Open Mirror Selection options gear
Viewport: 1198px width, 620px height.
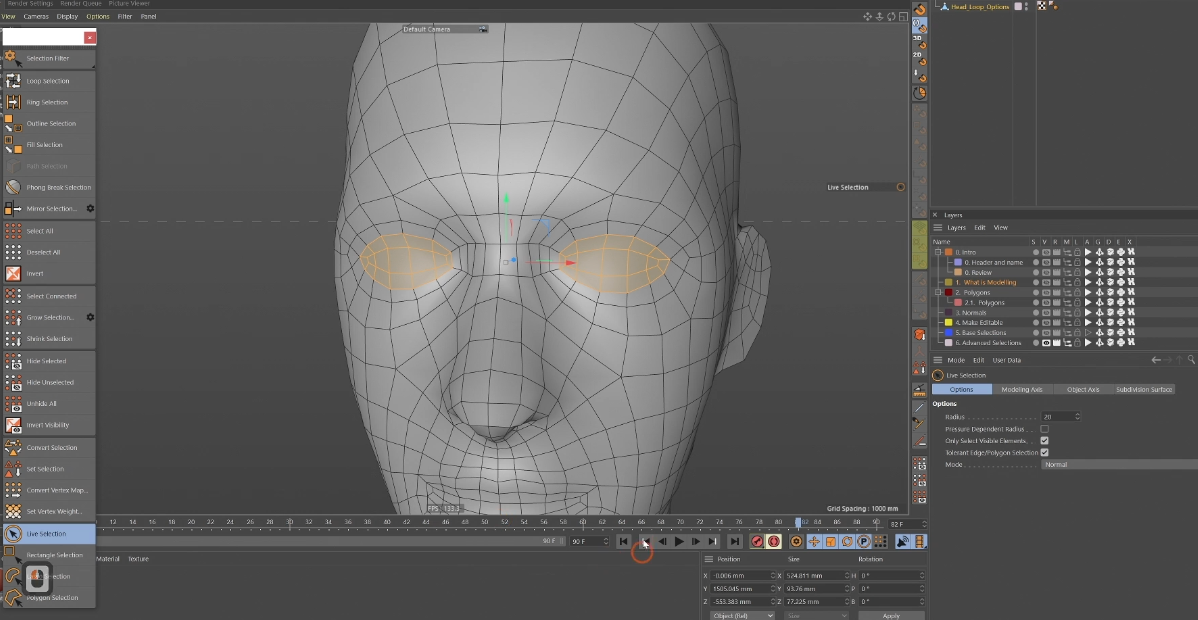point(90,209)
